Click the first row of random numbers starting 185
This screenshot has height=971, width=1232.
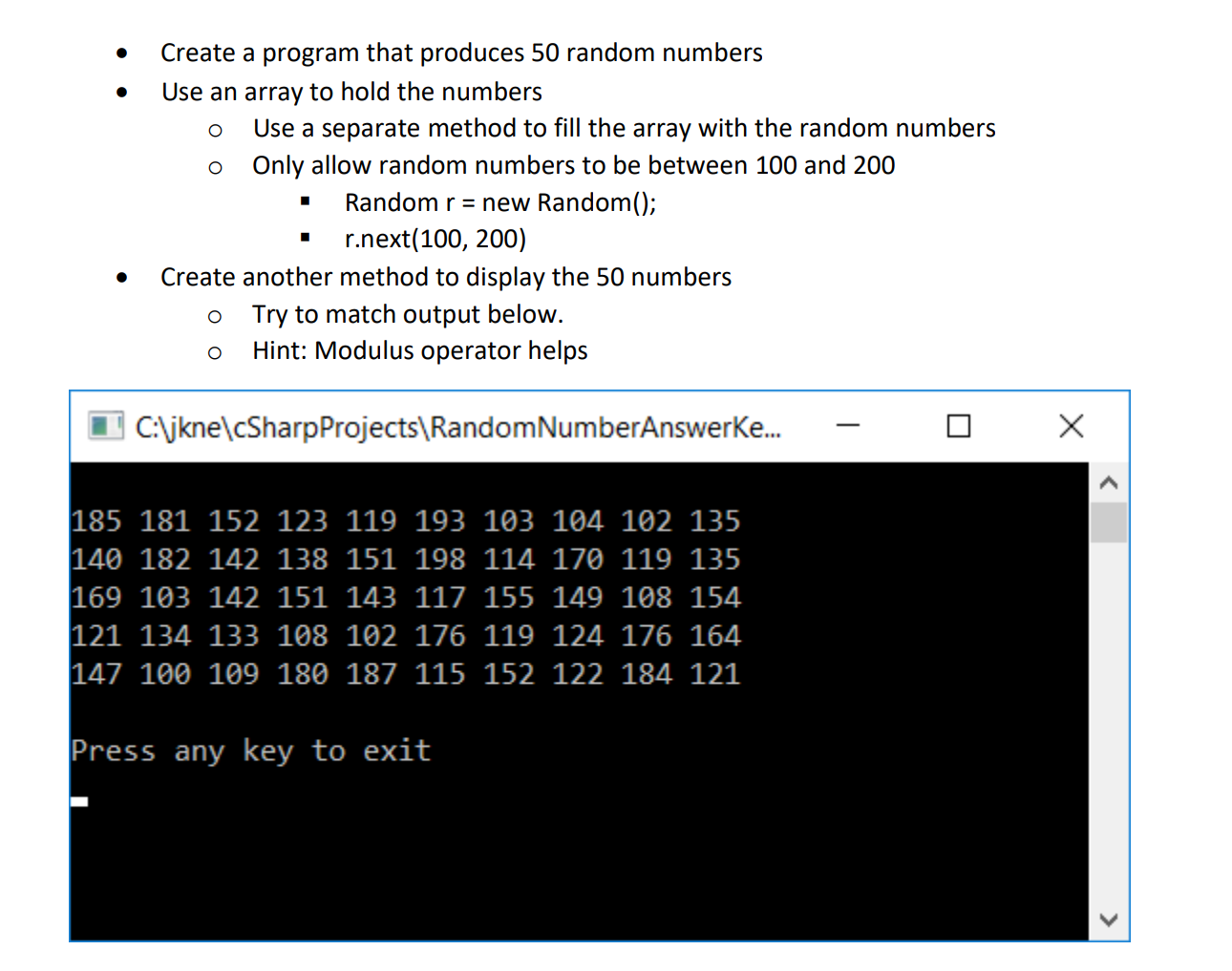click(x=406, y=521)
